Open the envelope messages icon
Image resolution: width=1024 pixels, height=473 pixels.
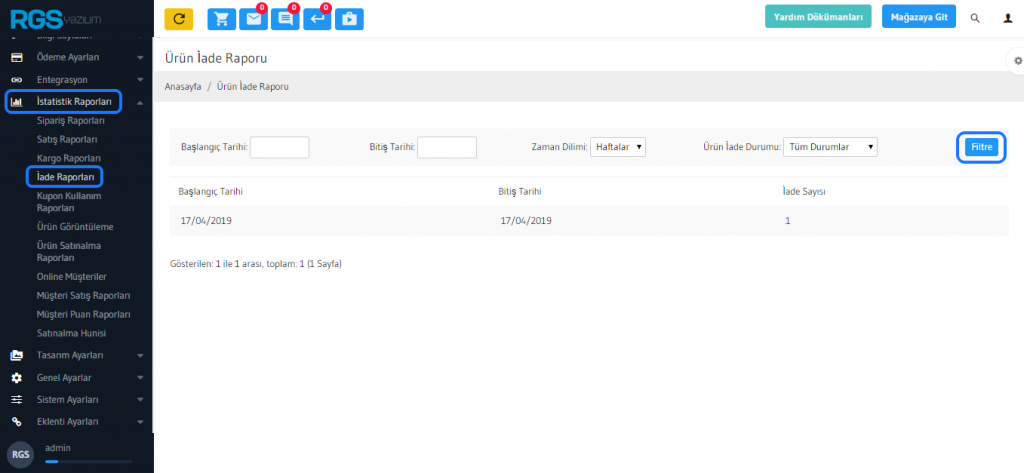(254, 18)
